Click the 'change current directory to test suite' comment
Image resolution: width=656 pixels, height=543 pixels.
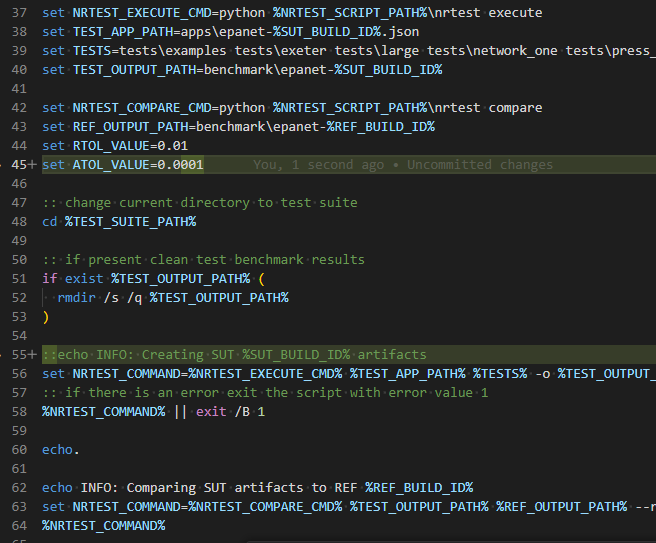click(200, 203)
